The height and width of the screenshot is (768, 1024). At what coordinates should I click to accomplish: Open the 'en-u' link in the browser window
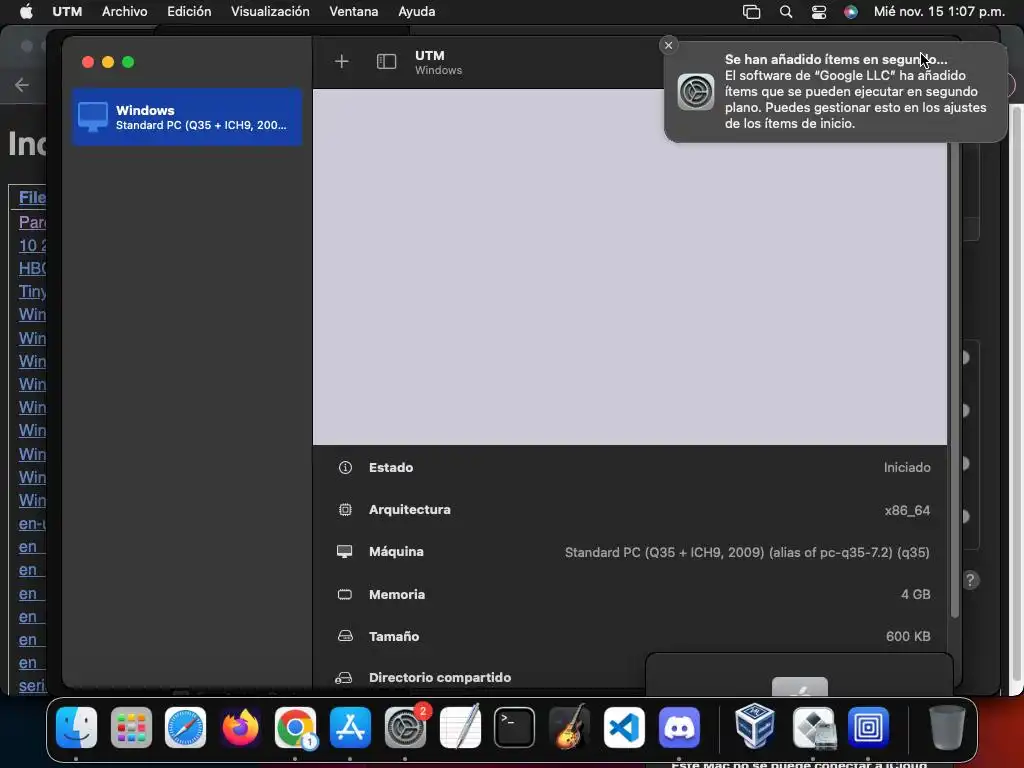coord(32,524)
